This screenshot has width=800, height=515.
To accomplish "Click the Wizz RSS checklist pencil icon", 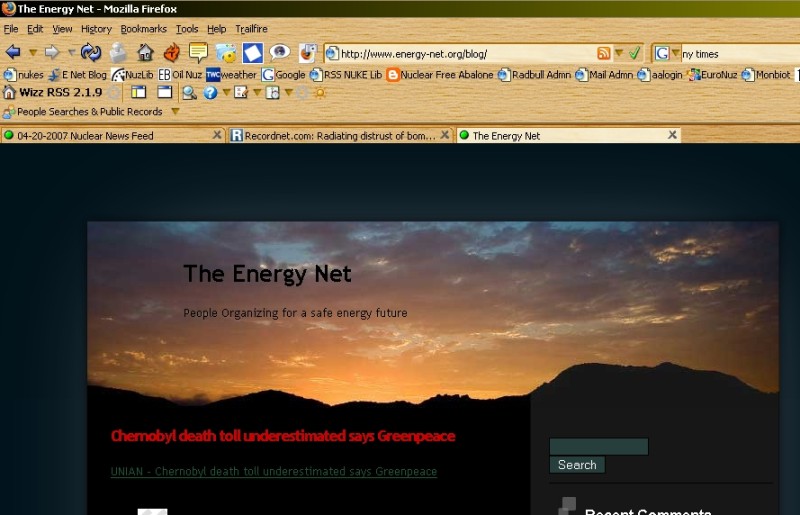I will click(241, 92).
